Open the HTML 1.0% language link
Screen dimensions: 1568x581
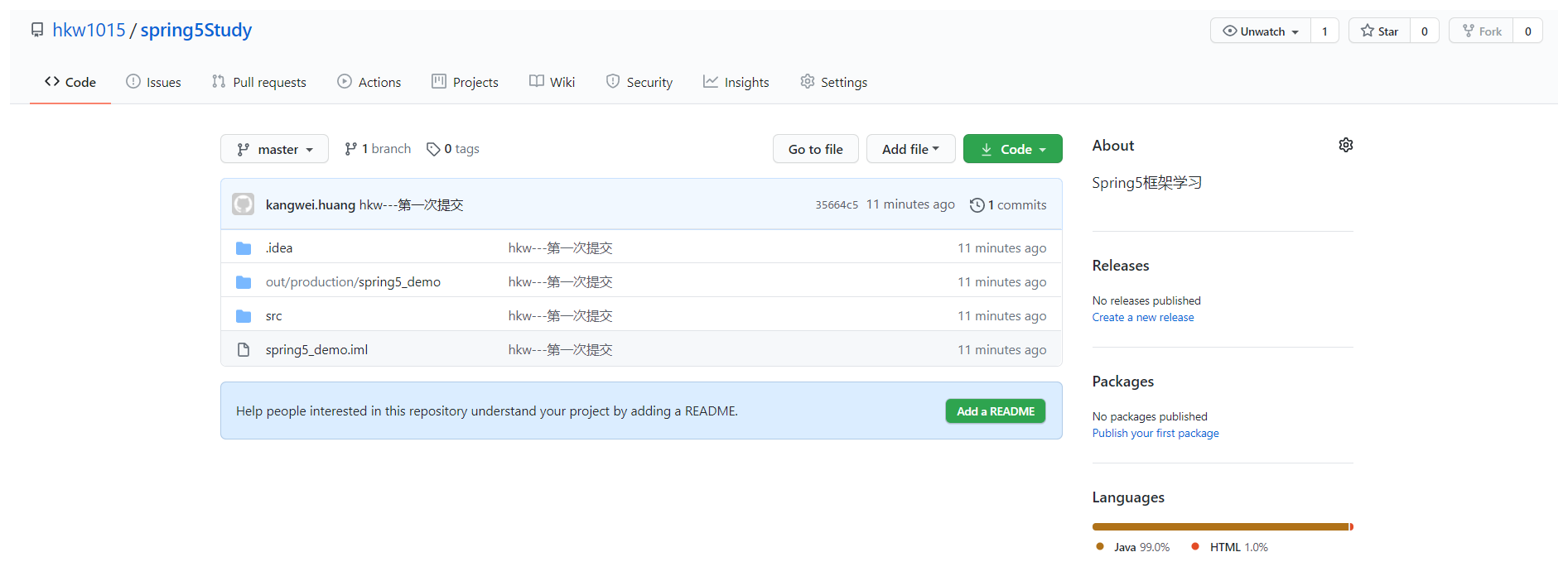(x=1230, y=547)
